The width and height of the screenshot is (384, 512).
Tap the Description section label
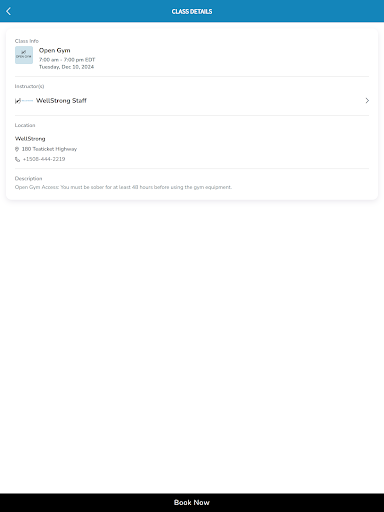28,179
